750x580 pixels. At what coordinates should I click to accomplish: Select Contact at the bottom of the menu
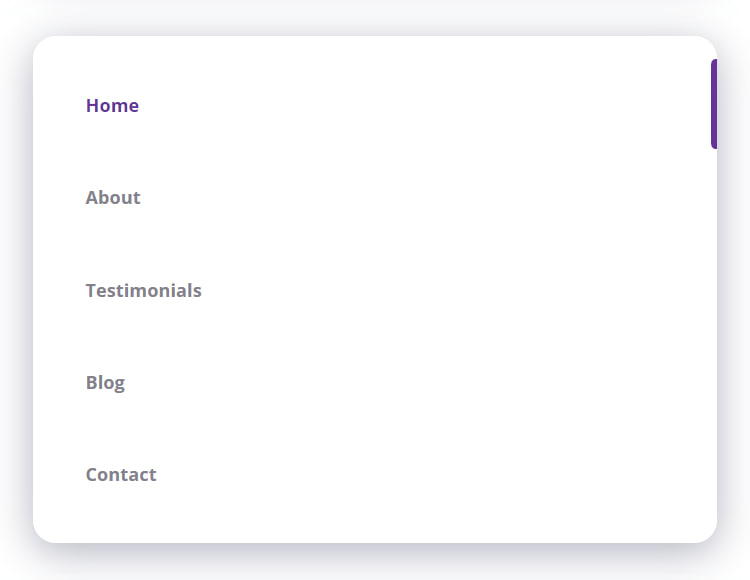pyautogui.click(x=121, y=475)
